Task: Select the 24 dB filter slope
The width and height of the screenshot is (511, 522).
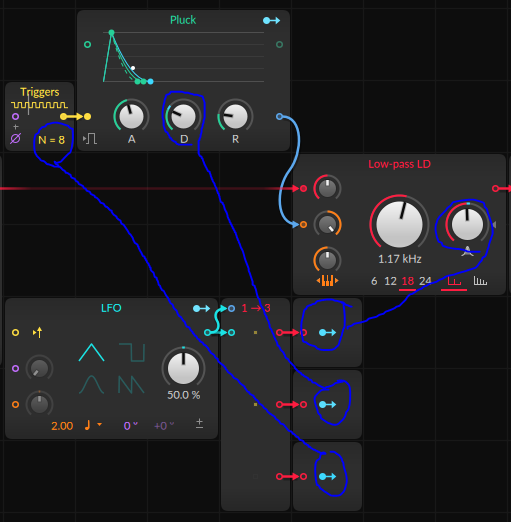Action: point(425,281)
